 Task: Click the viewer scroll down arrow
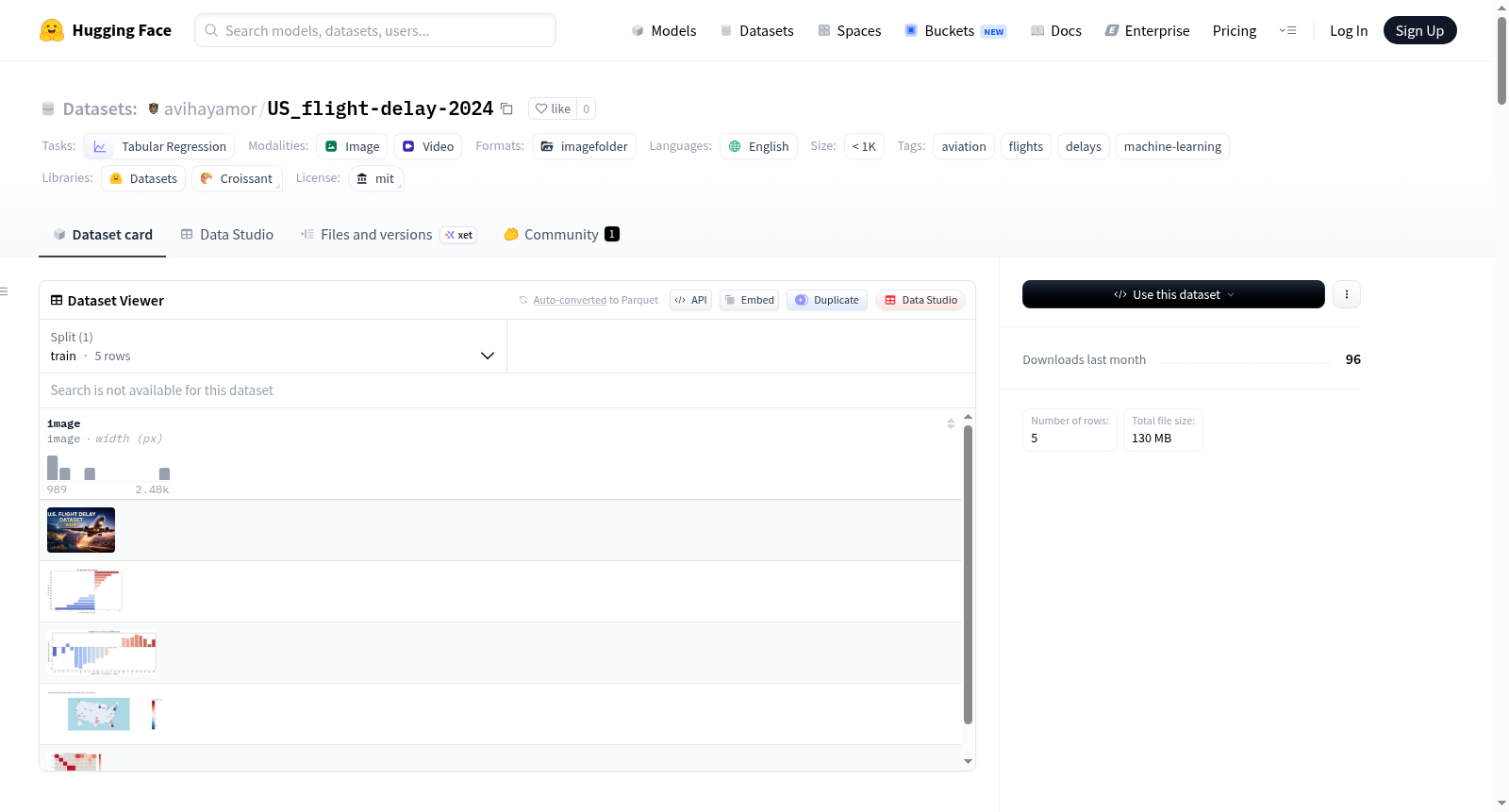[x=968, y=761]
